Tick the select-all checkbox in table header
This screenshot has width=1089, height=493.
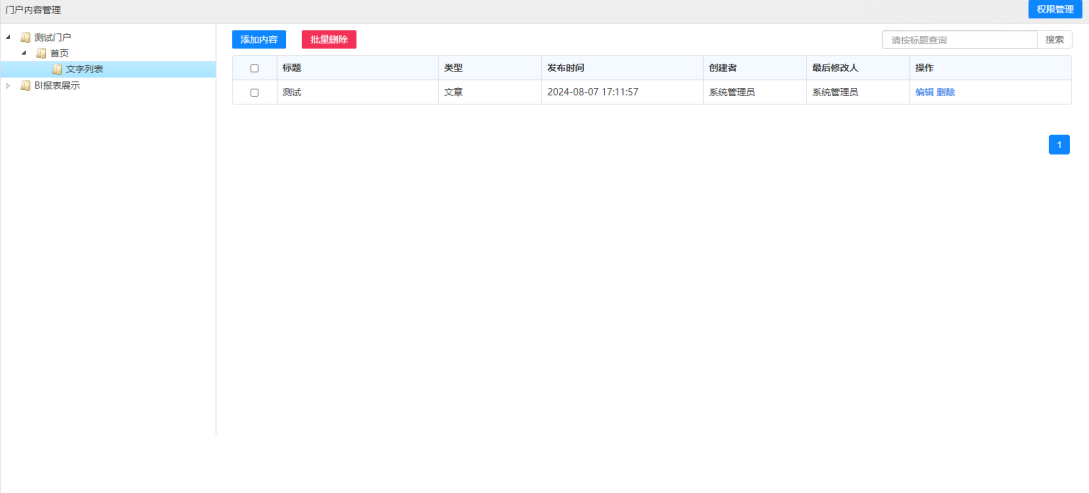(x=254, y=68)
